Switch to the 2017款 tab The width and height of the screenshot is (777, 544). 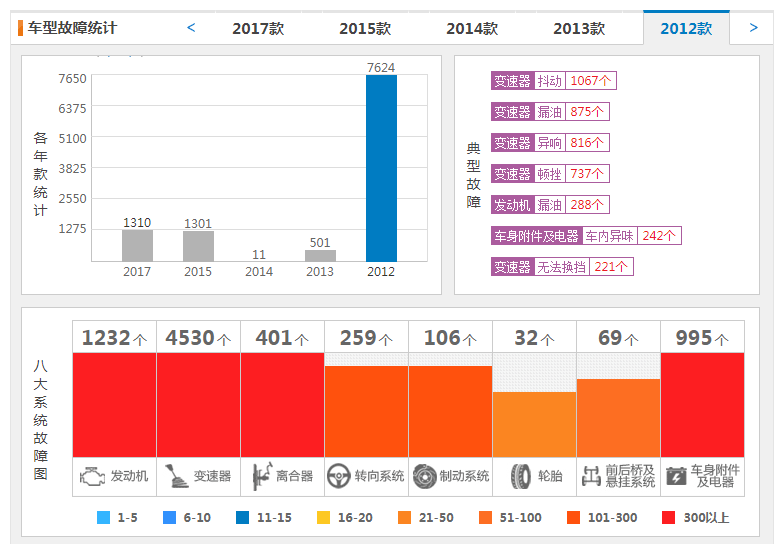click(258, 28)
